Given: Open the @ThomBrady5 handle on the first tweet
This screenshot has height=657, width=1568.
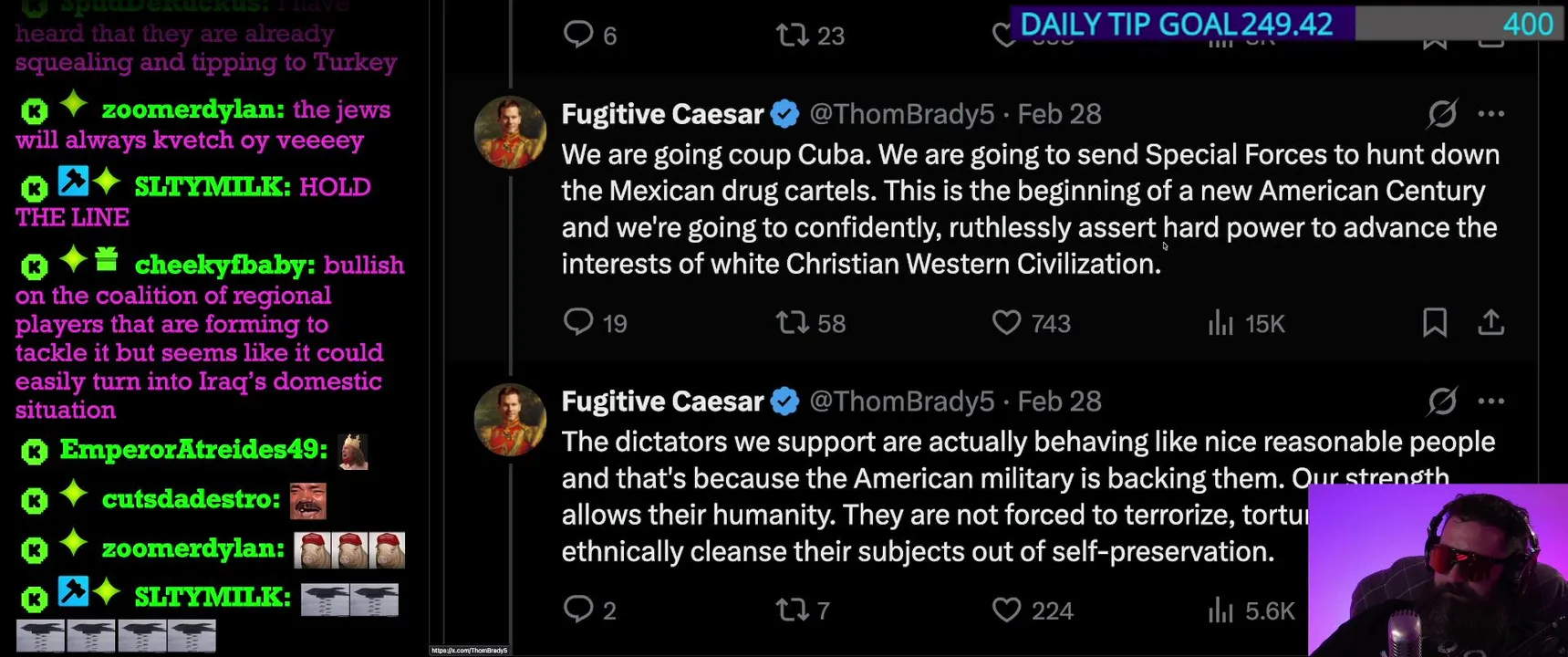Looking at the screenshot, I should (901, 114).
